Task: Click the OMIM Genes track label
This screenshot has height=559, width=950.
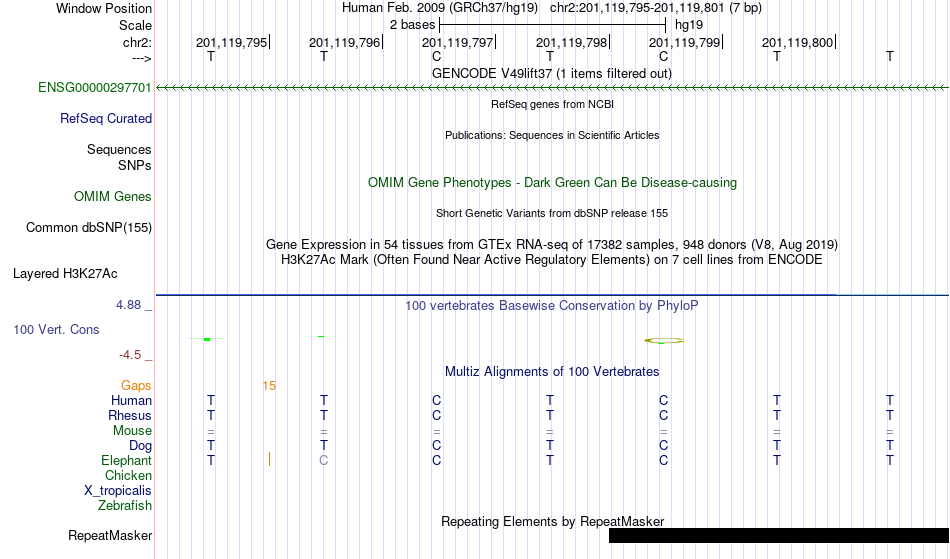Action: click(113, 197)
